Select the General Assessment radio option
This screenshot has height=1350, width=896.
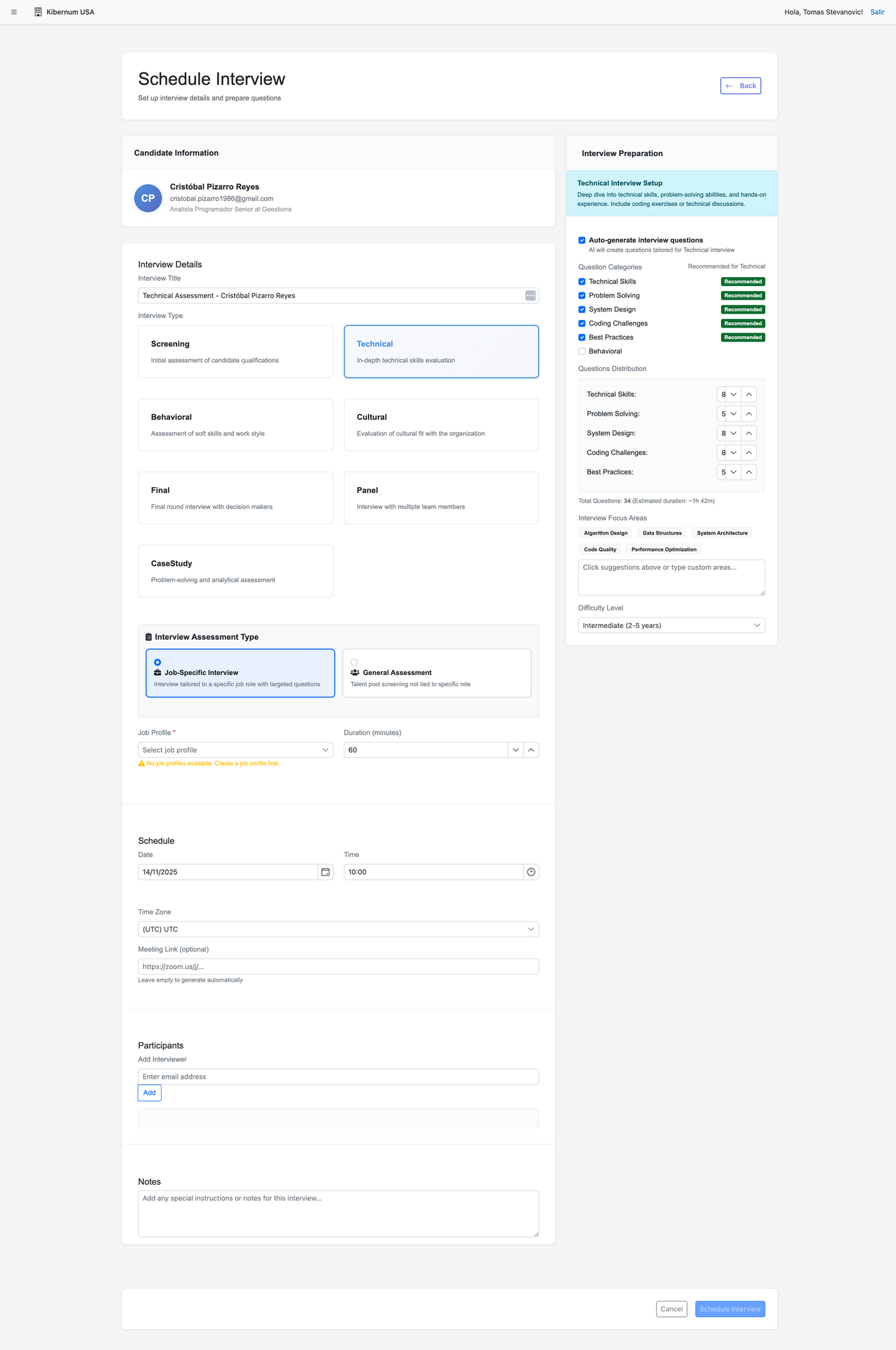[354, 662]
